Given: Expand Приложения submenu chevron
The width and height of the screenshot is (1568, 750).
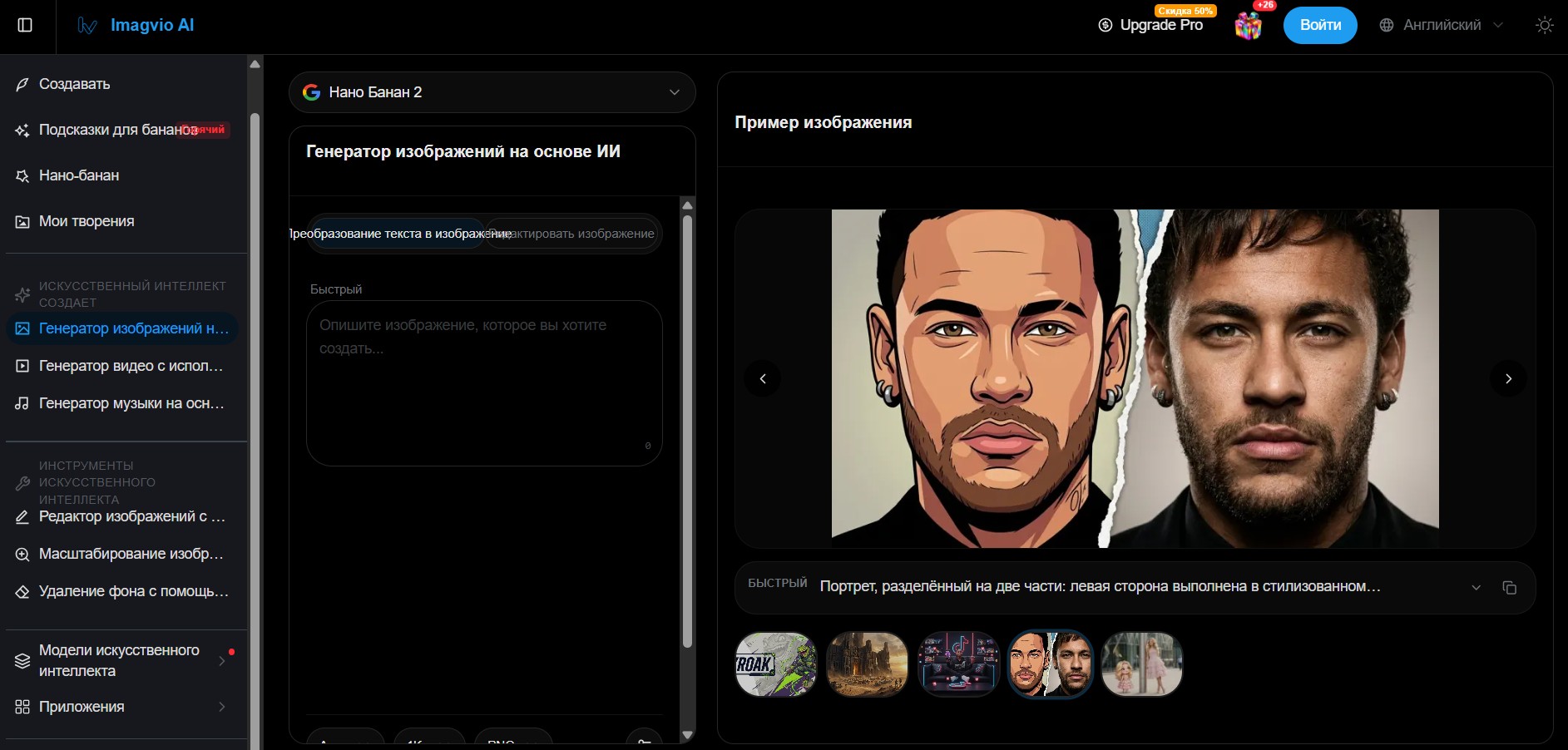Looking at the screenshot, I should point(222,707).
